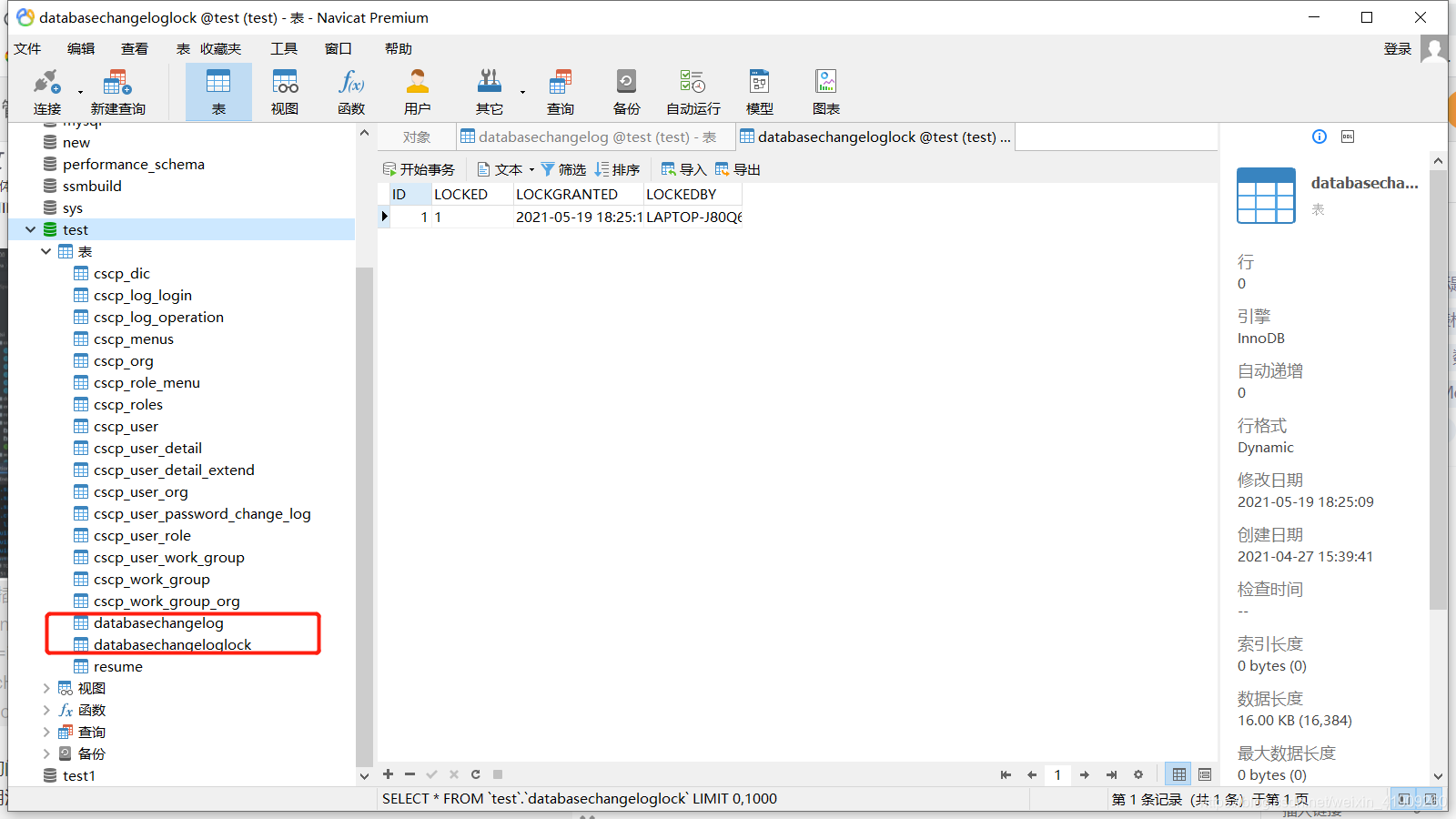Click the user avatar icon next to 登录

[1434, 48]
